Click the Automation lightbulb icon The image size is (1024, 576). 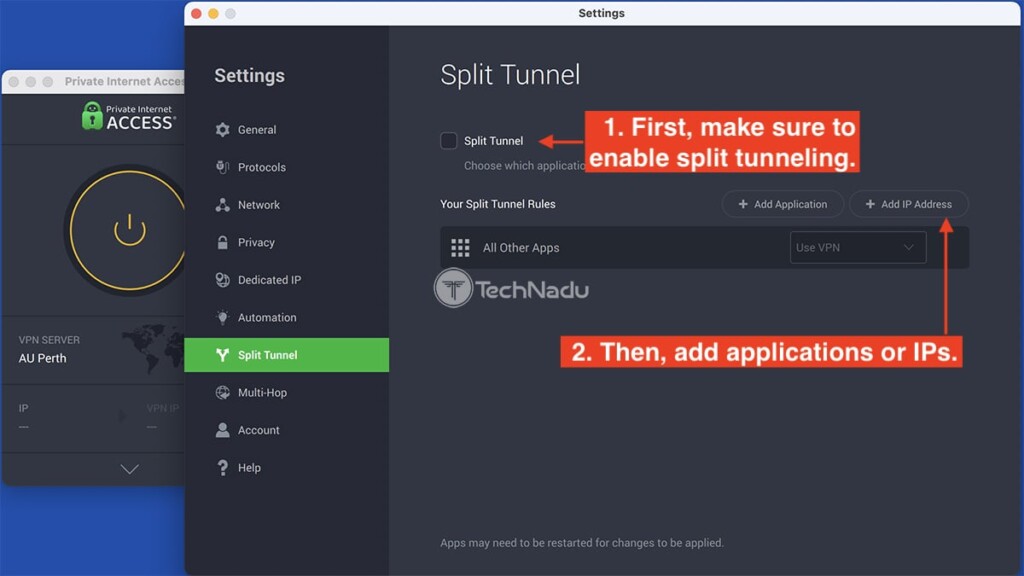coord(222,317)
